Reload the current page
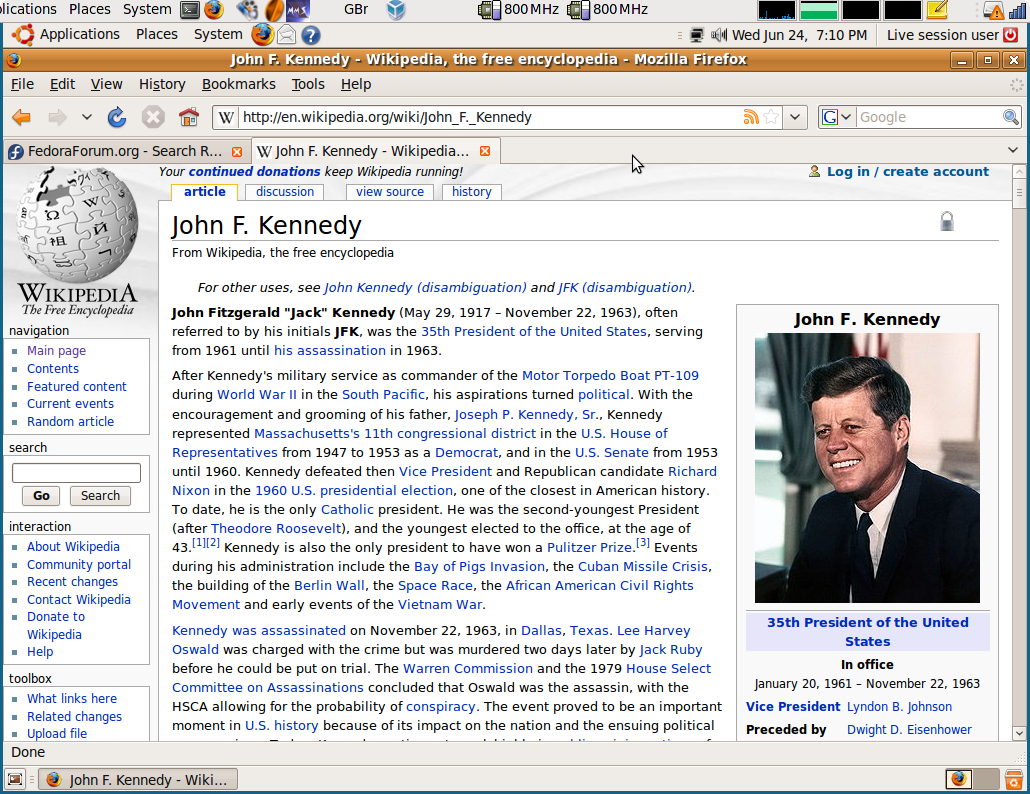Image resolution: width=1030 pixels, height=794 pixels. pyautogui.click(x=117, y=118)
